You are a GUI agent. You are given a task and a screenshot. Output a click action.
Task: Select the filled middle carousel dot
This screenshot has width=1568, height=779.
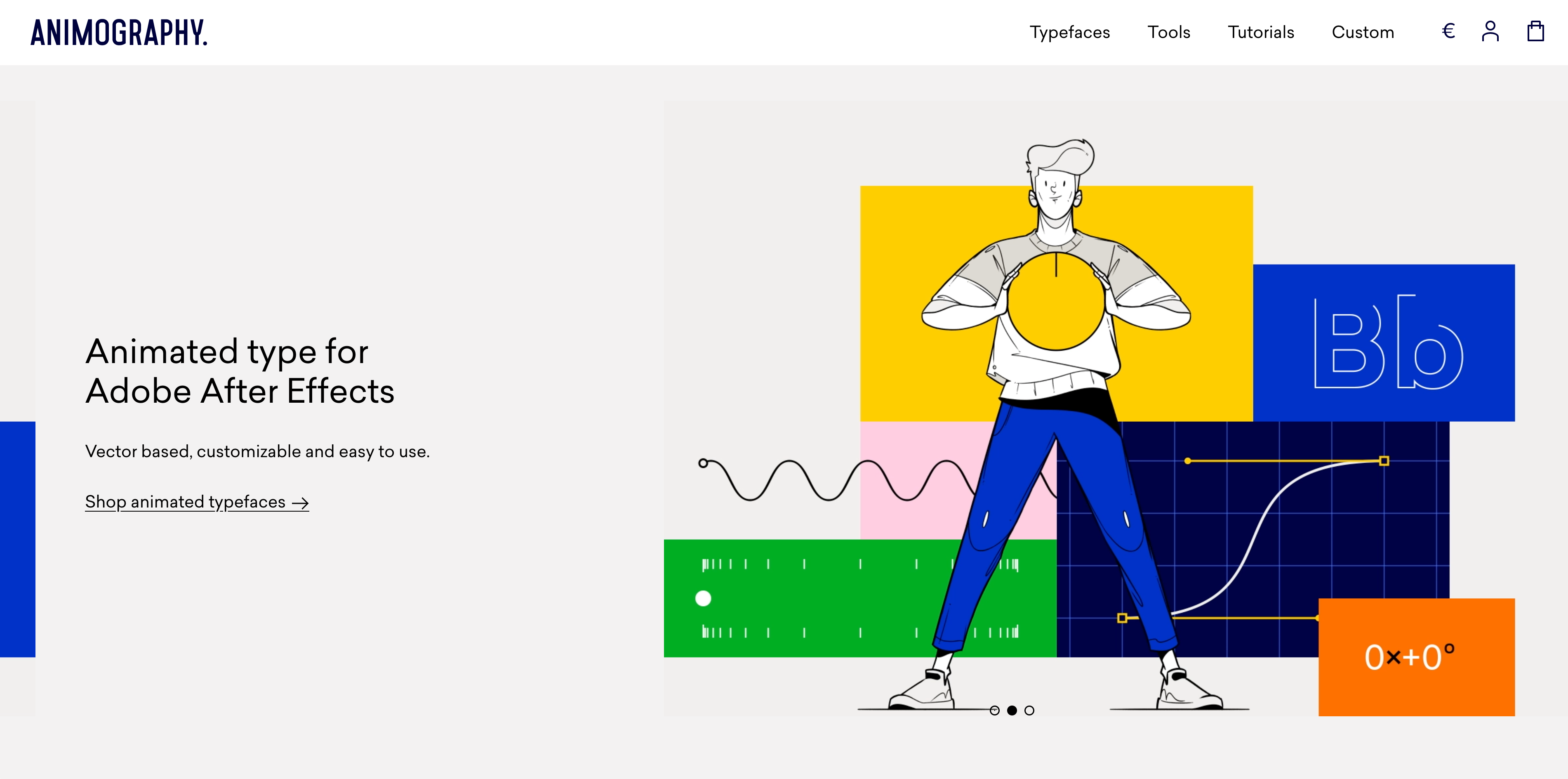[1012, 710]
